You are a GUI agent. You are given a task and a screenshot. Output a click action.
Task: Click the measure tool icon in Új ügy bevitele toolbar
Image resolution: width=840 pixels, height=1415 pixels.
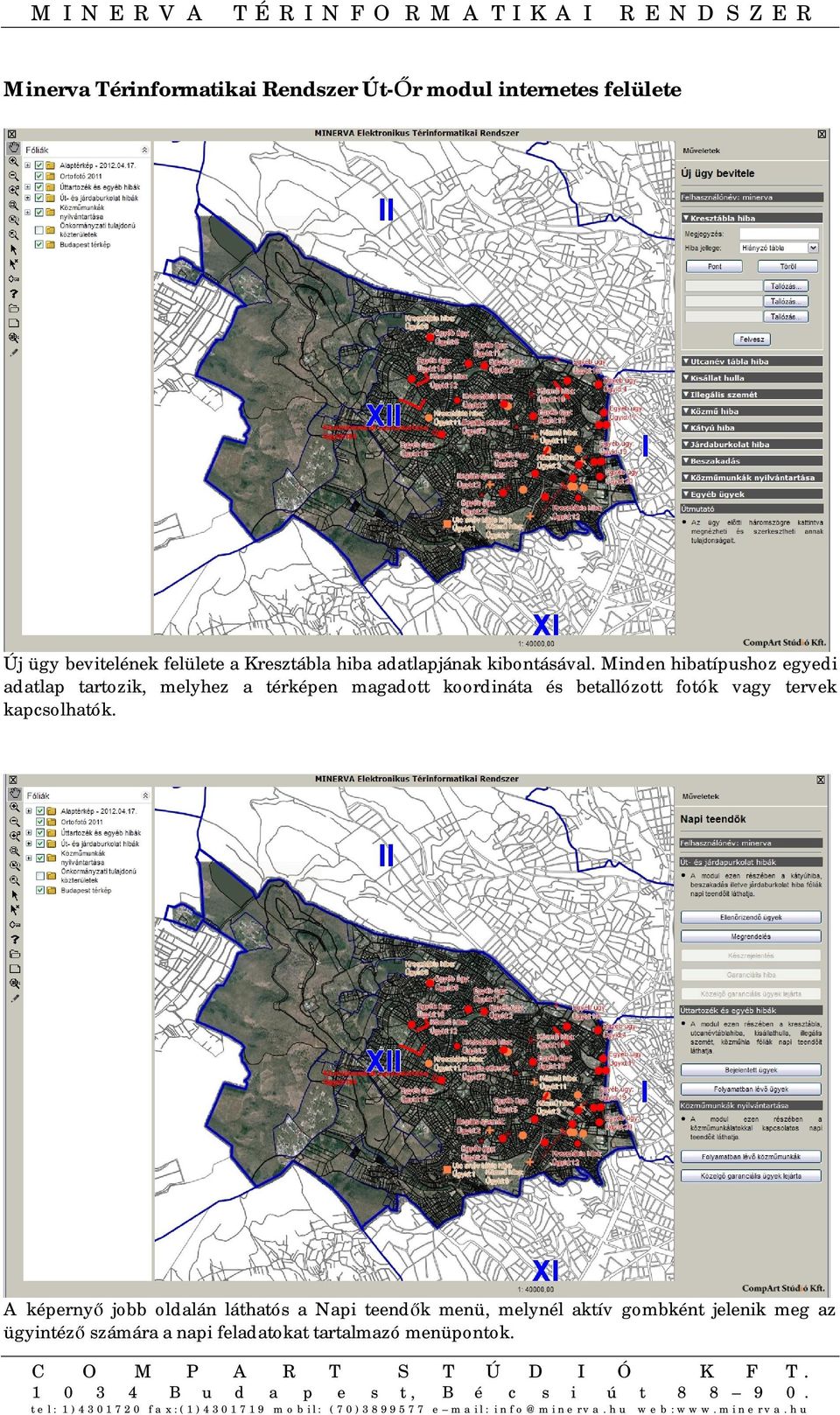click(14, 279)
